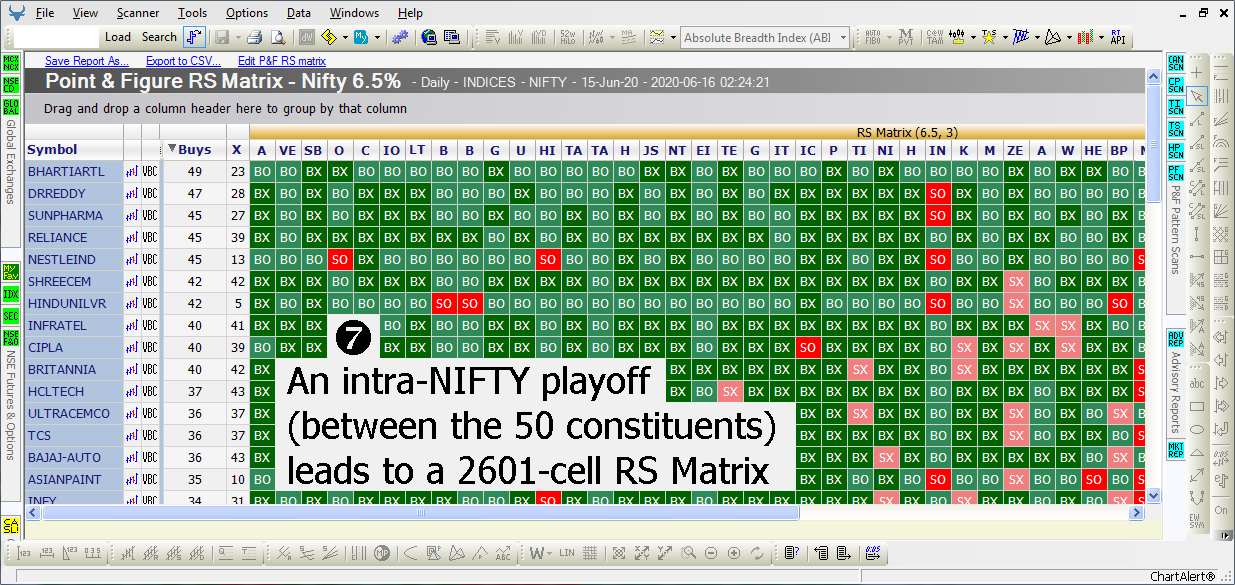Sort by the Buys column header
Image resolution: width=1235 pixels, height=585 pixels.
pyautogui.click(x=194, y=150)
